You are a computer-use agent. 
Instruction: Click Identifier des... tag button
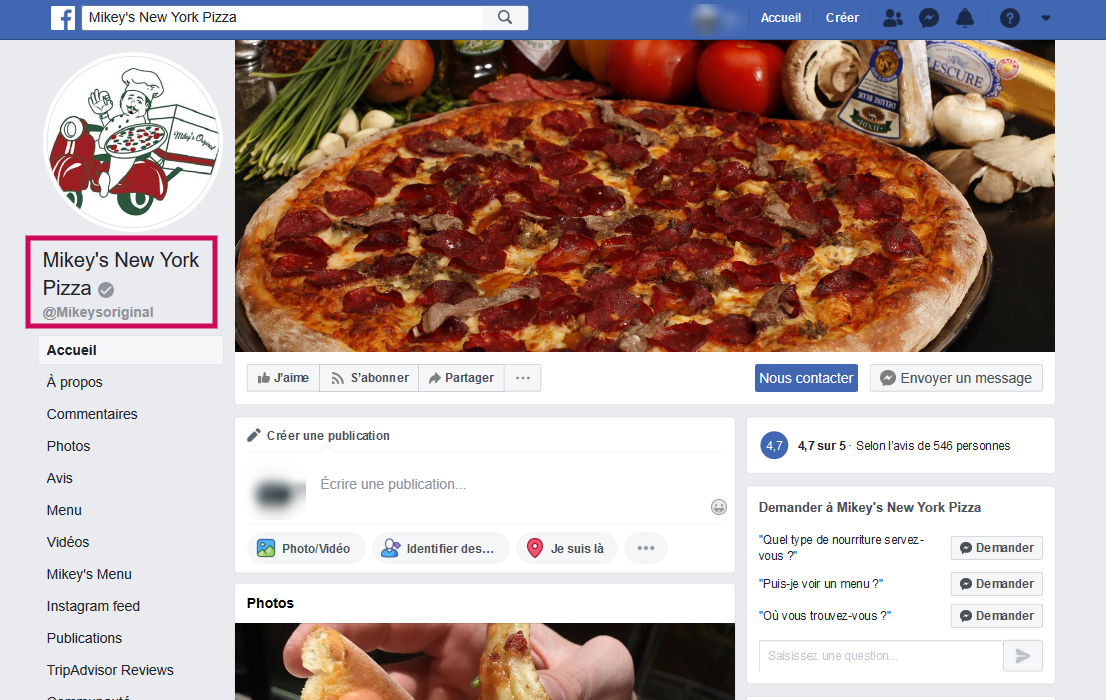tap(441, 548)
